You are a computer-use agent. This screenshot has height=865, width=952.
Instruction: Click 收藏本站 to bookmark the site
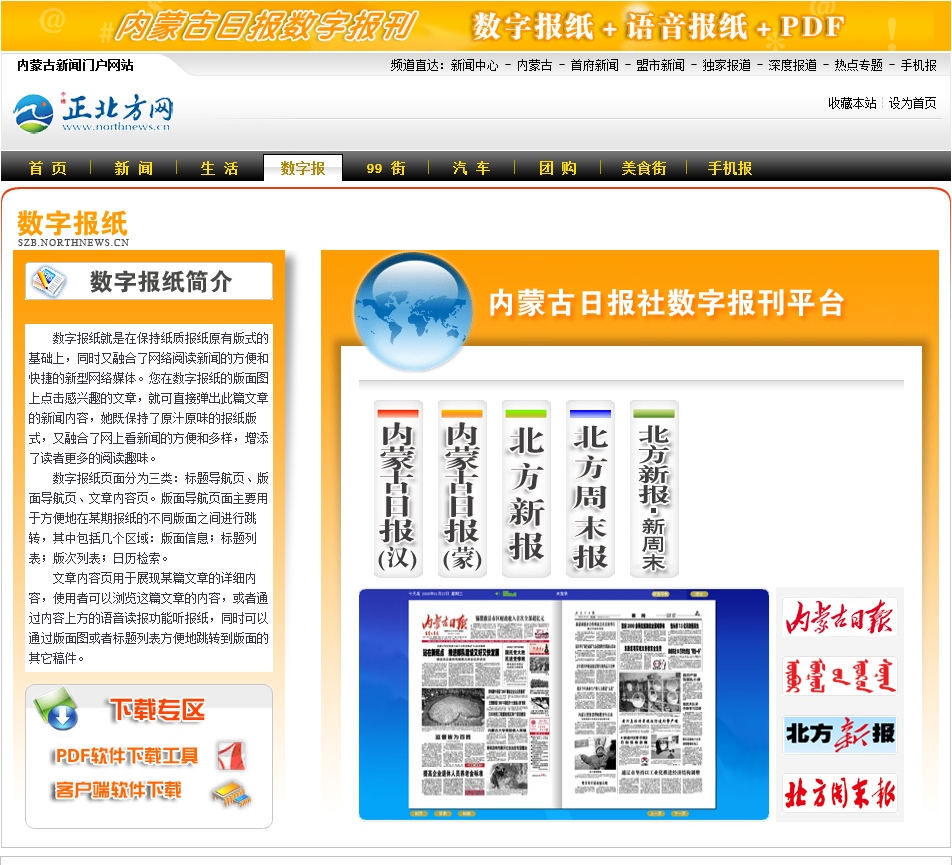point(852,103)
